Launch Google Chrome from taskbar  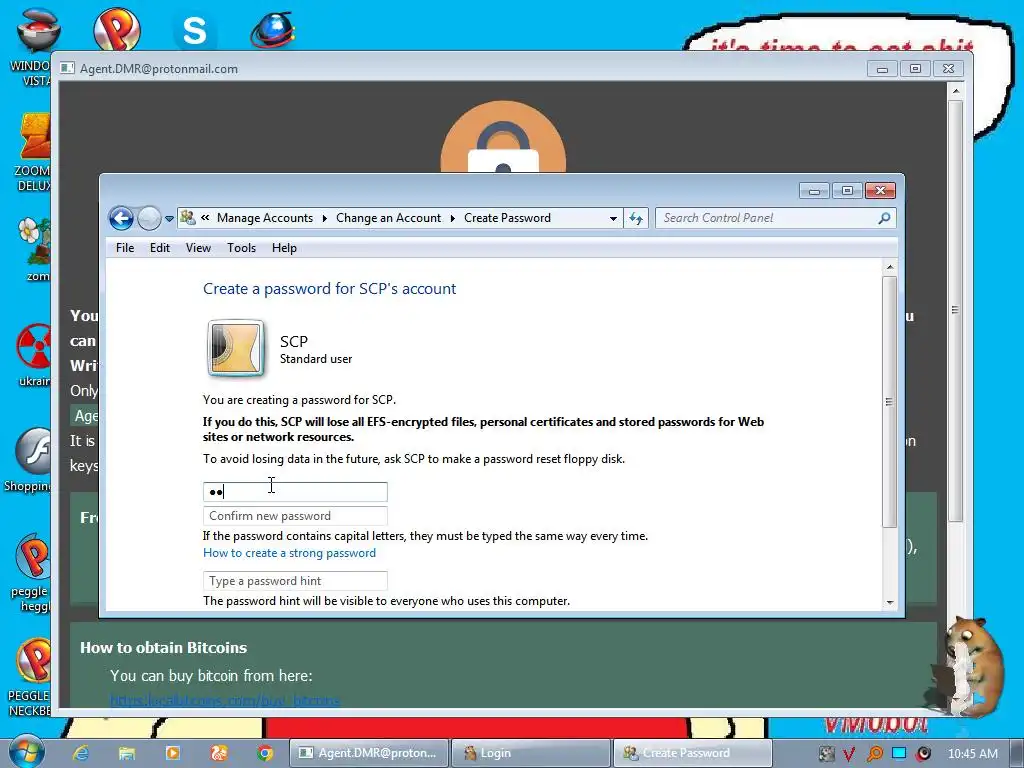(264, 753)
